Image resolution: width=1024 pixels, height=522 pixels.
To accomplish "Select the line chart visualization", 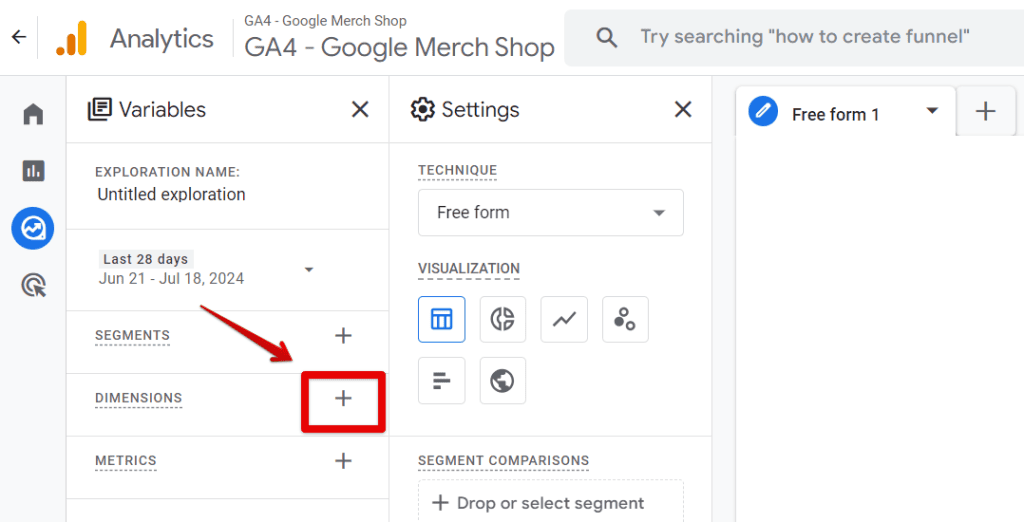I will click(564, 319).
